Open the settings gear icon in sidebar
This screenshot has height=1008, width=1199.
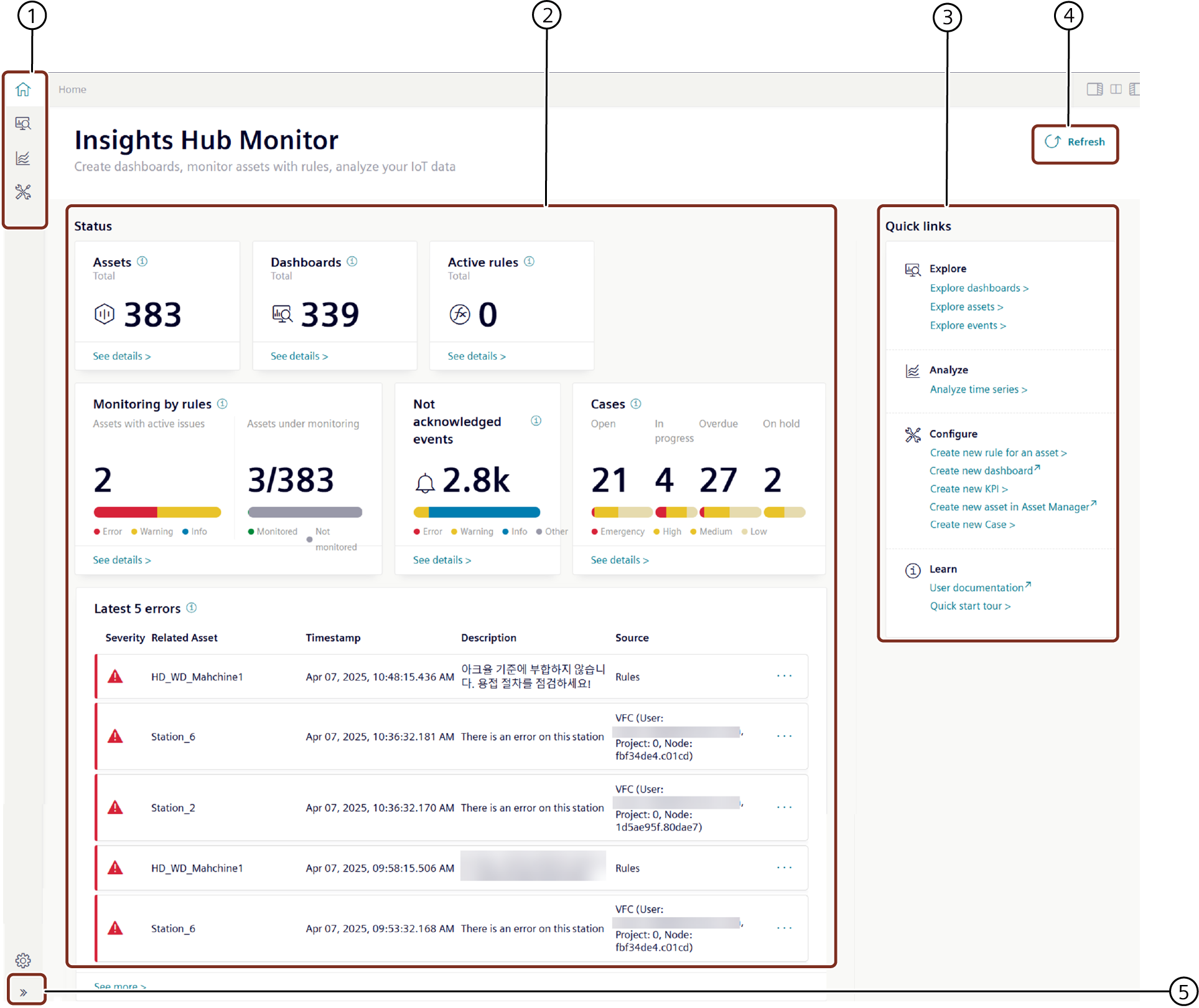[x=23, y=960]
